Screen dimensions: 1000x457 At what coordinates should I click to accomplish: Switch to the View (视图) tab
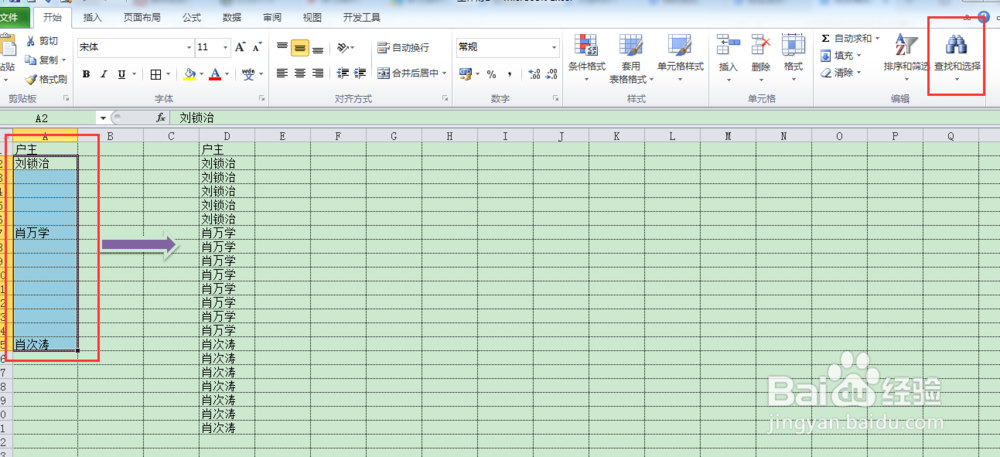tap(312, 18)
